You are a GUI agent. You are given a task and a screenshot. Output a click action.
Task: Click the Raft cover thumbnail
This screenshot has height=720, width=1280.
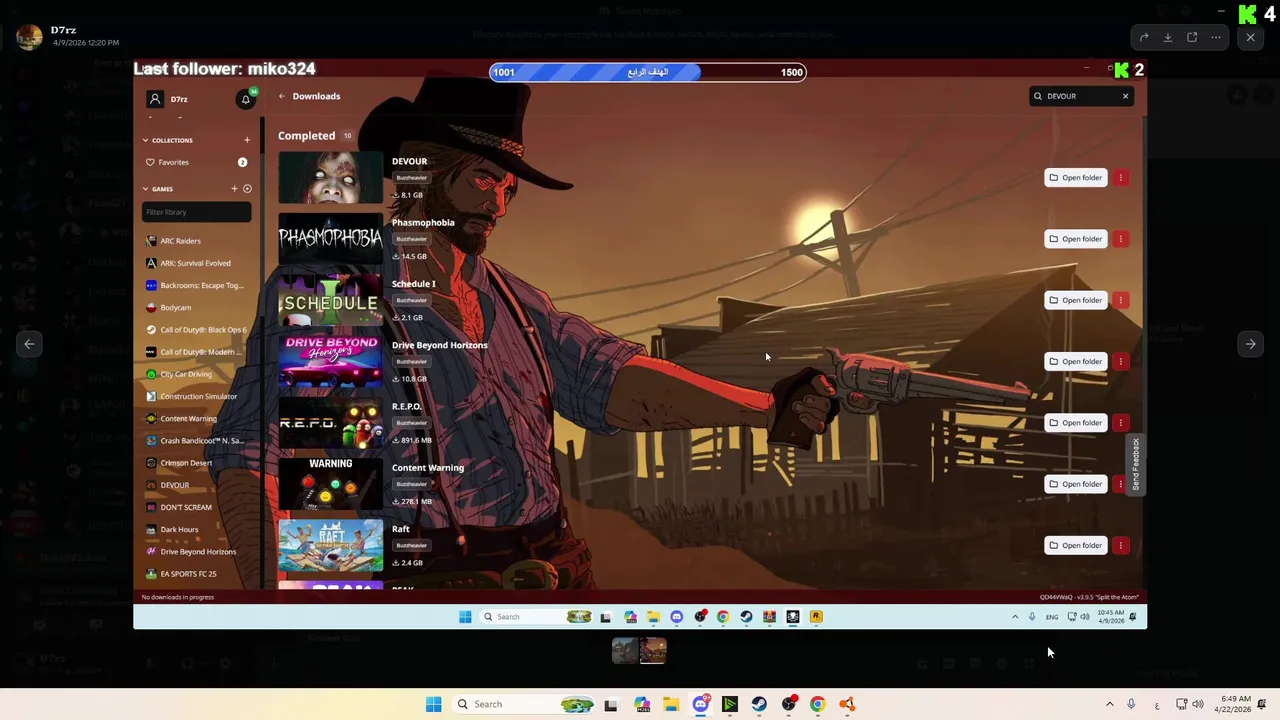[x=330, y=545]
